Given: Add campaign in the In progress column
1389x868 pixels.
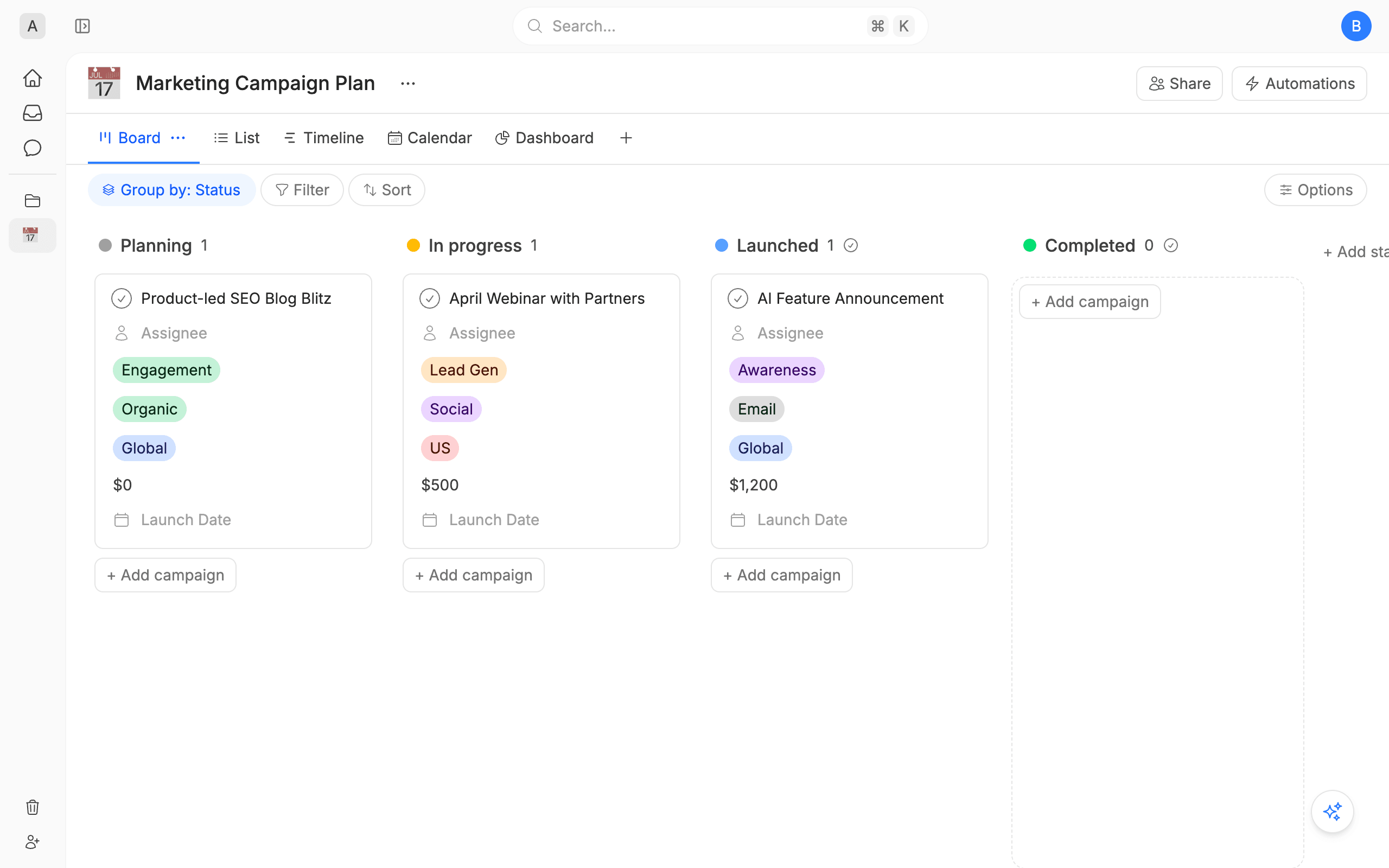Looking at the screenshot, I should click(474, 575).
